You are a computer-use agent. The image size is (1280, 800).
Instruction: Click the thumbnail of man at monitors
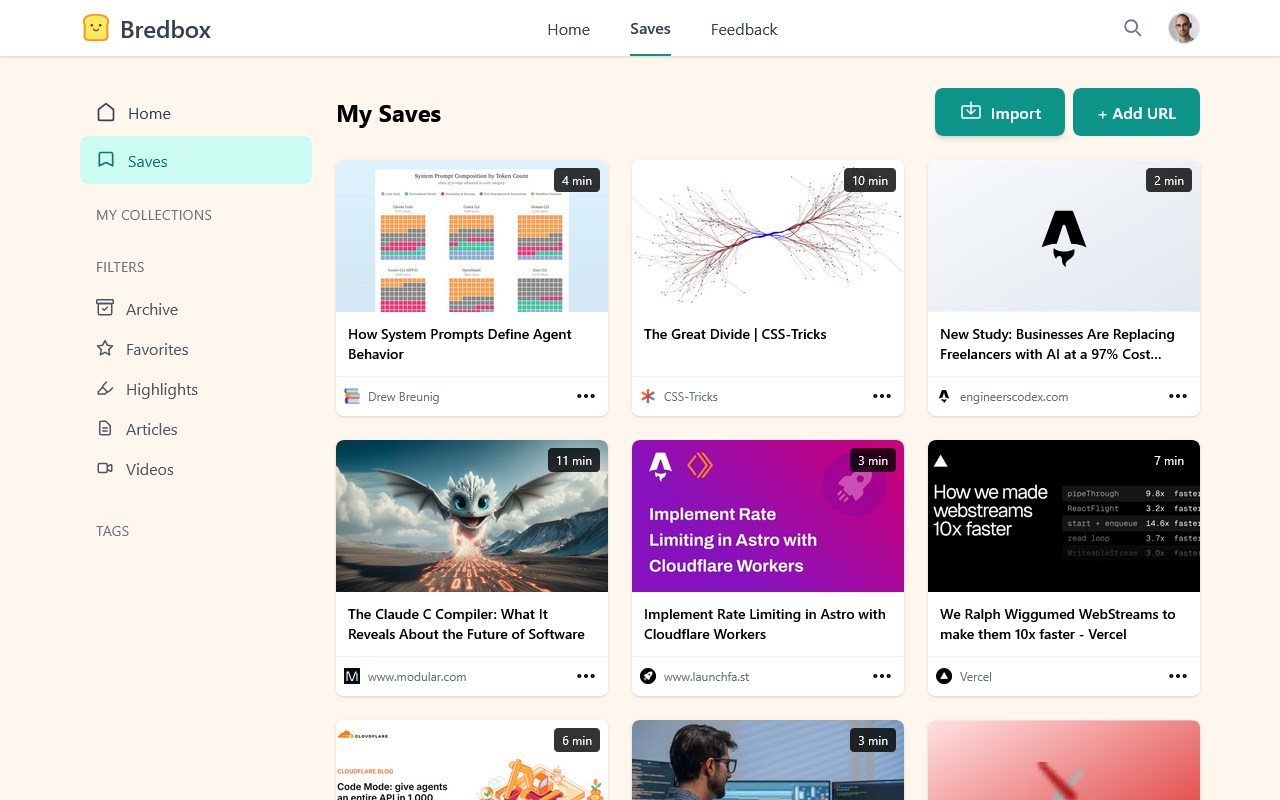[x=768, y=760]
